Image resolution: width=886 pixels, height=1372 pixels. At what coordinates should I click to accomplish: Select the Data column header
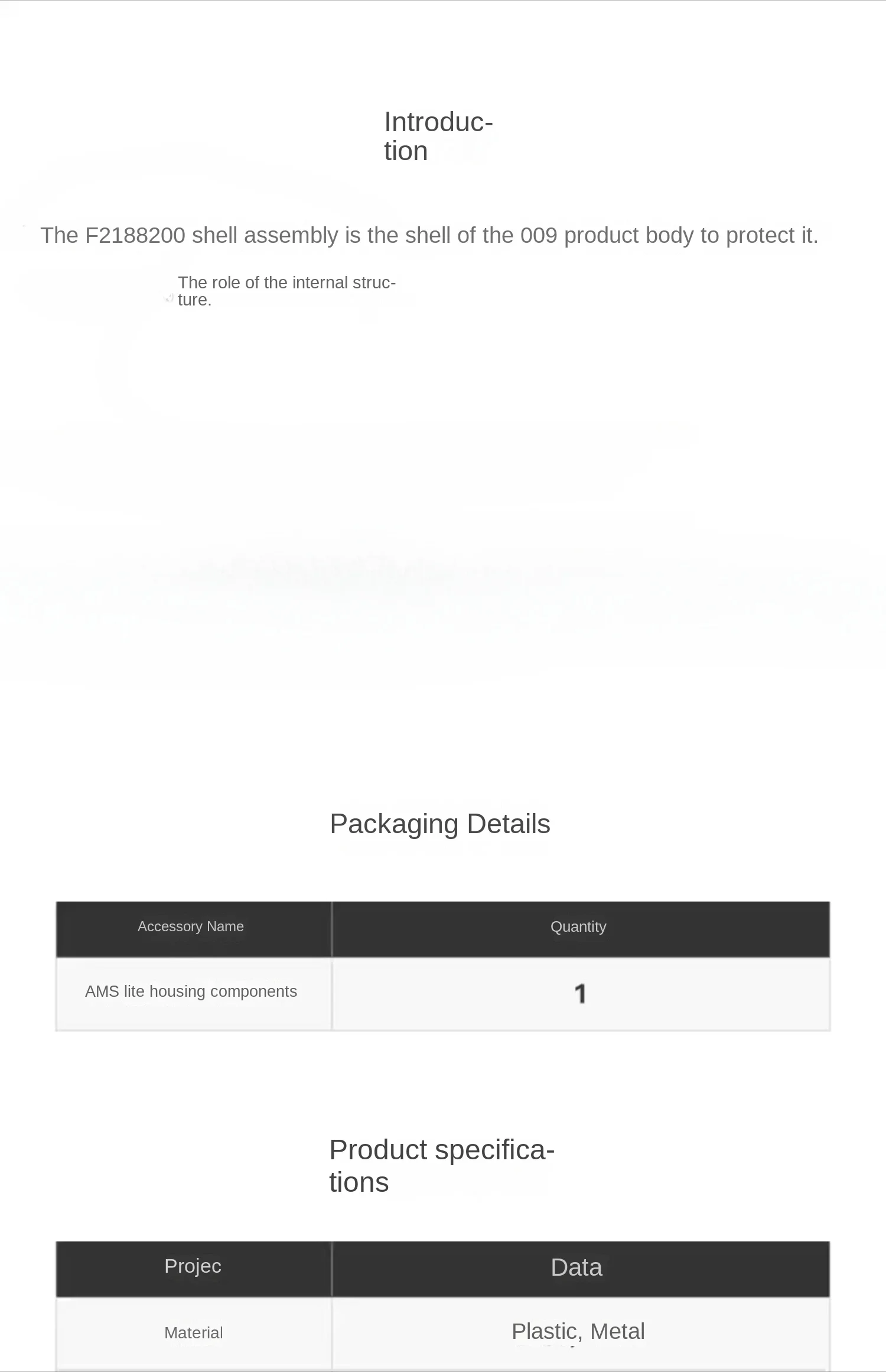click(581, 1269)
